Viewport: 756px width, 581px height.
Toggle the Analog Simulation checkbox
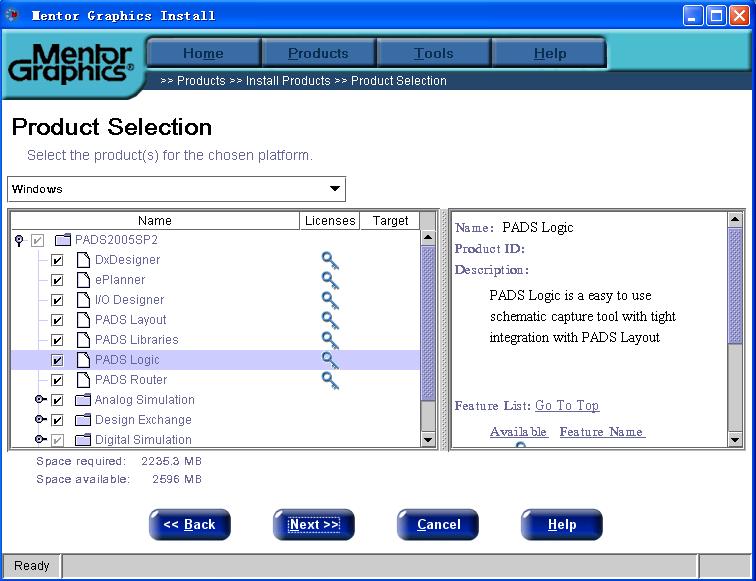(x=57, y=400)
